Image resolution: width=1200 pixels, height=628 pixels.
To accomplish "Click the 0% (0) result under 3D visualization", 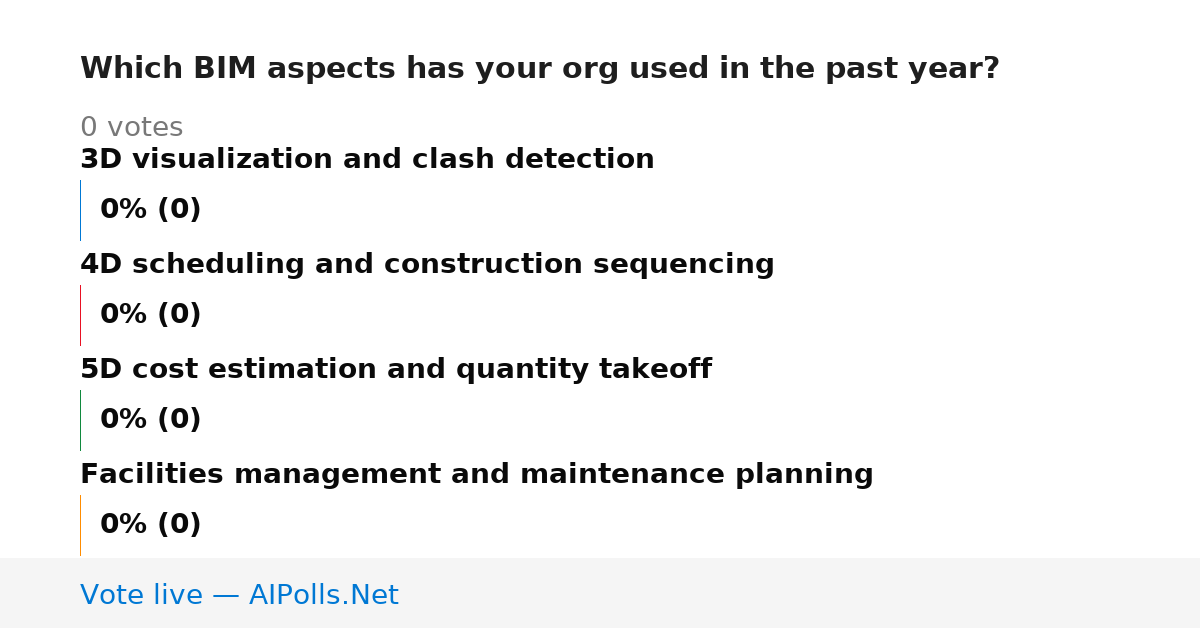I will pos(151,210).
